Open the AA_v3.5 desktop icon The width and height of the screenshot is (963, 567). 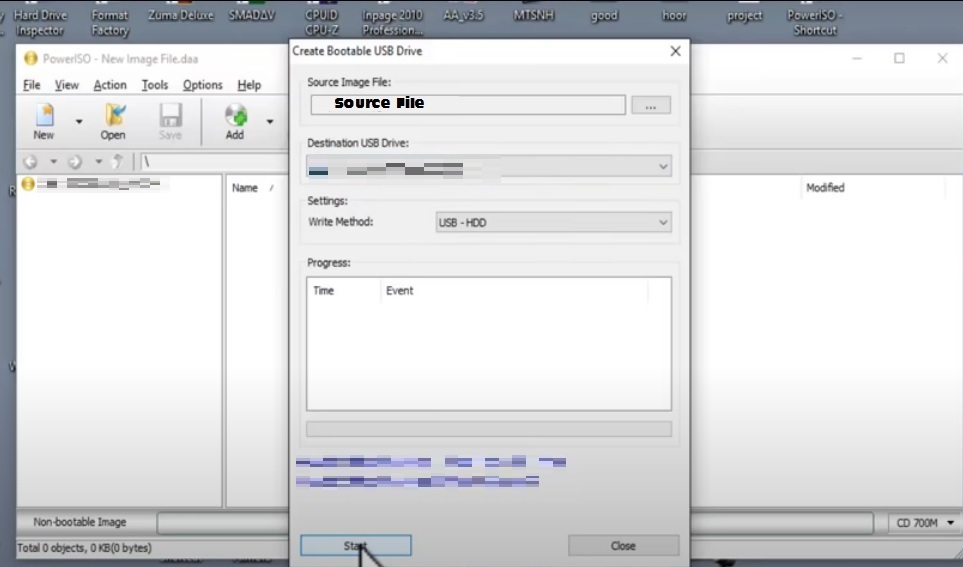click(x=464, y=14)
